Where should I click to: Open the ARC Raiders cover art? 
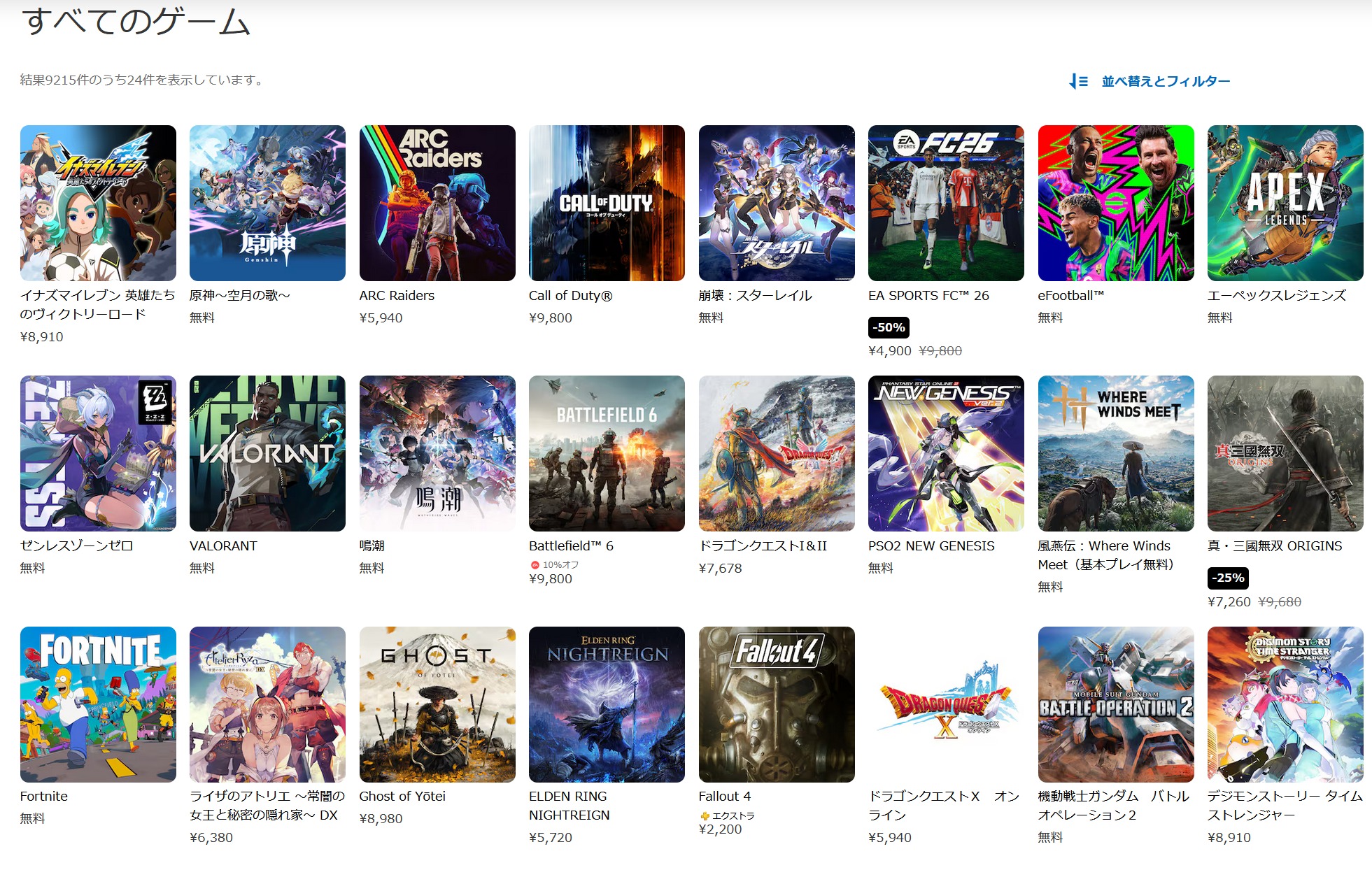[x=437, y=203]
